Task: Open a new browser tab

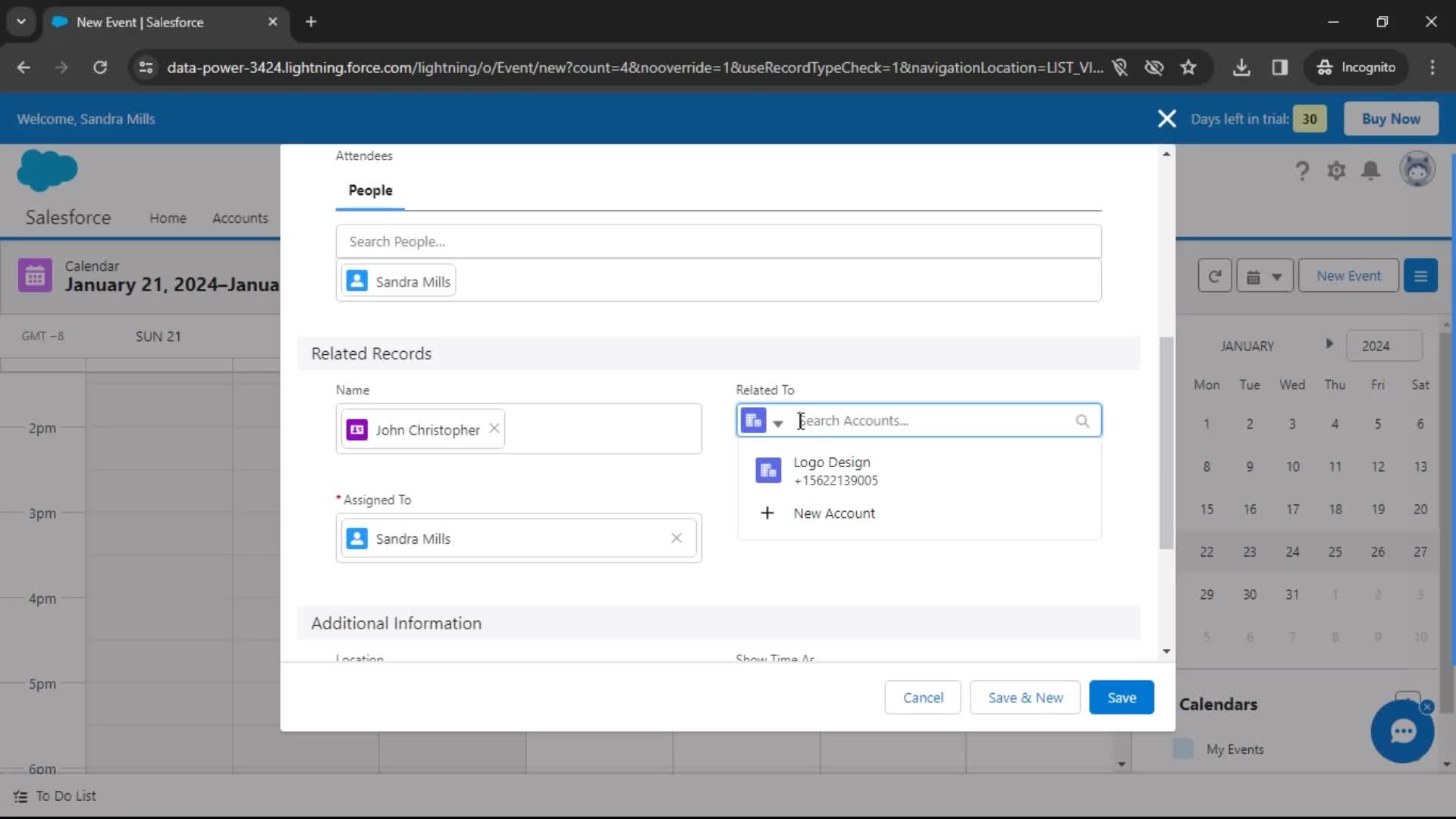Action: 311,22
